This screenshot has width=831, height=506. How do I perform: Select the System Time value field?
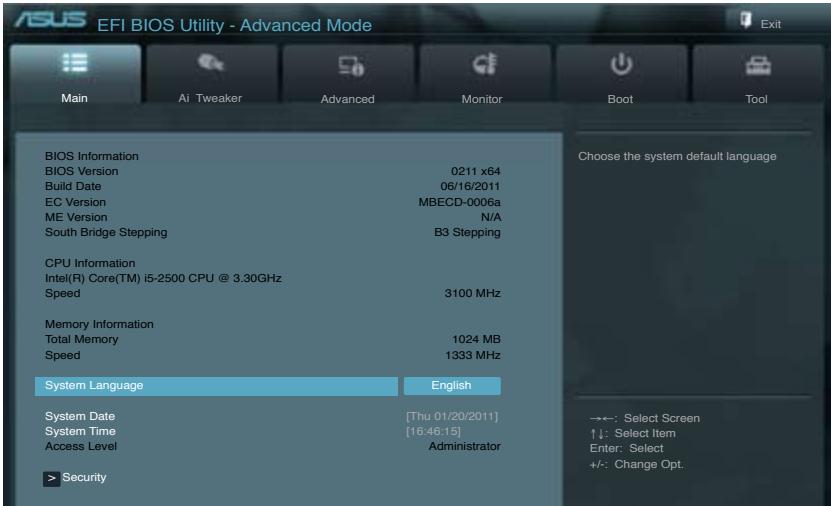pos(434,431)
